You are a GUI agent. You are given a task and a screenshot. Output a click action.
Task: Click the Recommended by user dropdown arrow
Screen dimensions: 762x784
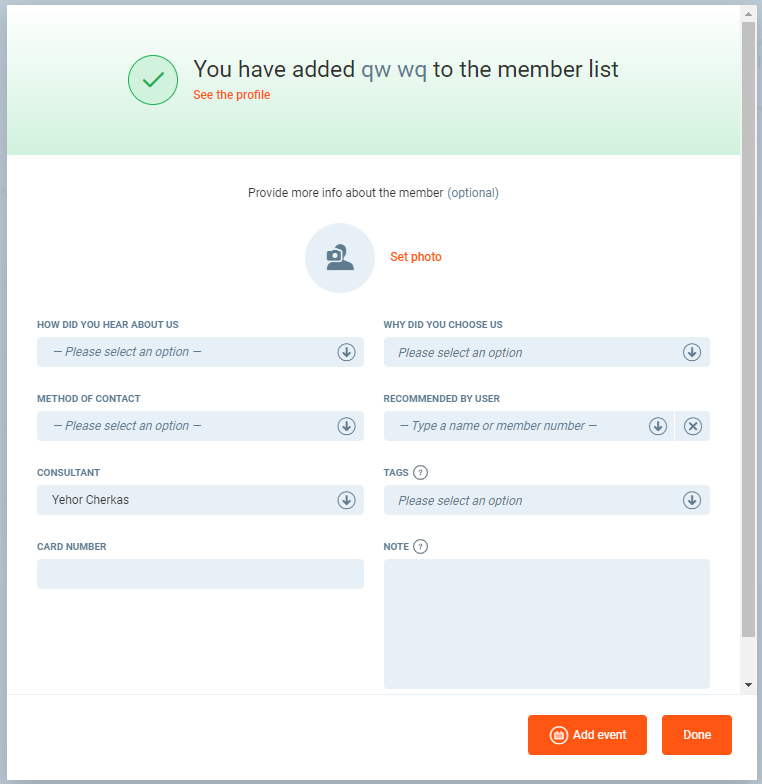point(658,426)
